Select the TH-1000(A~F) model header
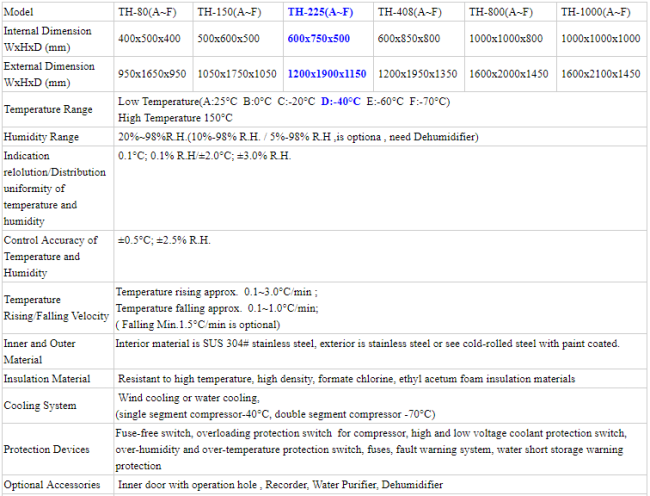Image resolution: width=650 pixels, height=496 pixels. point(596,12)
